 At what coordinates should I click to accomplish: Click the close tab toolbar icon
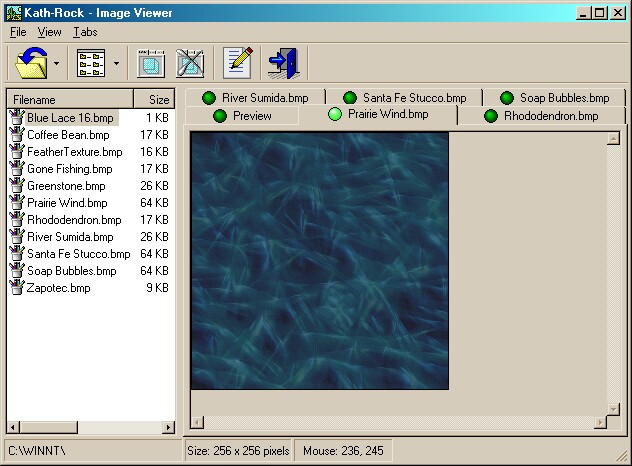[190, 63]
